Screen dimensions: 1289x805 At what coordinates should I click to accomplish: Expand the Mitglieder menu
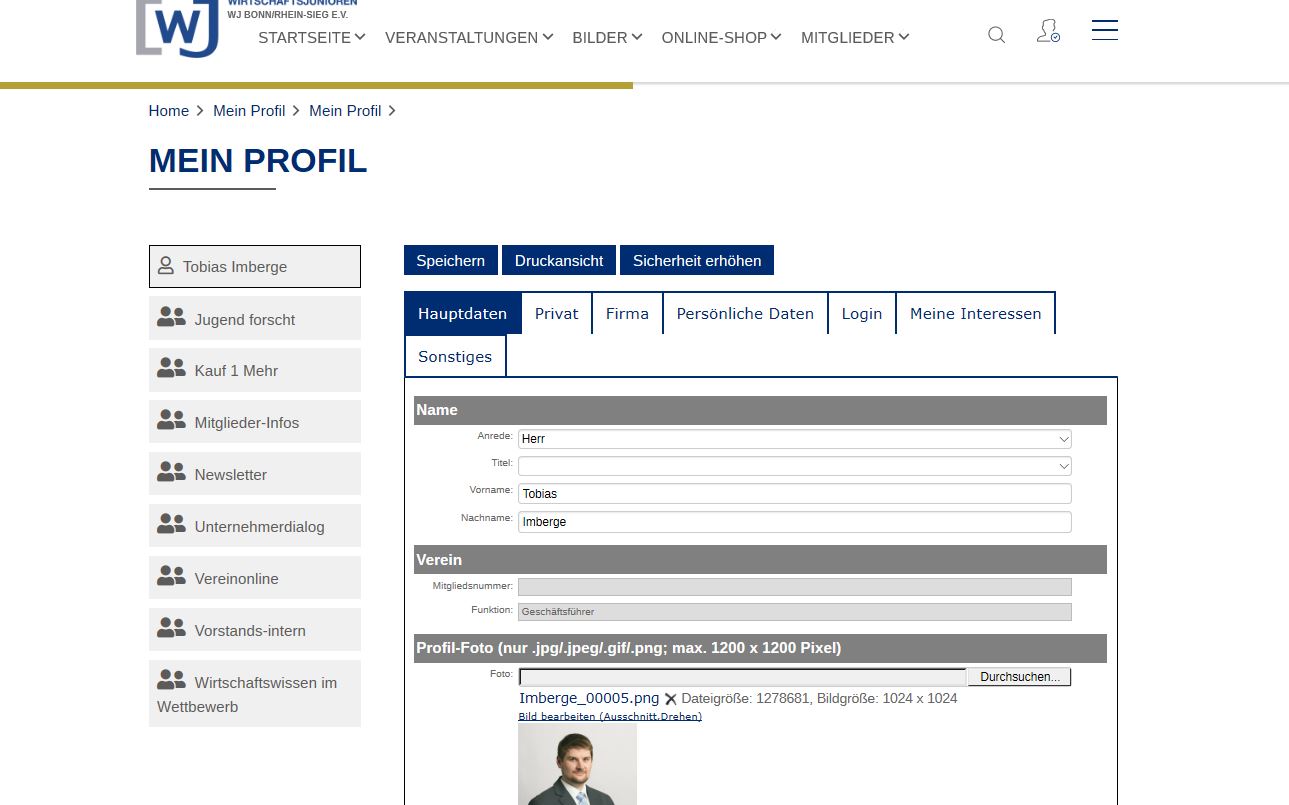(855, 37)
